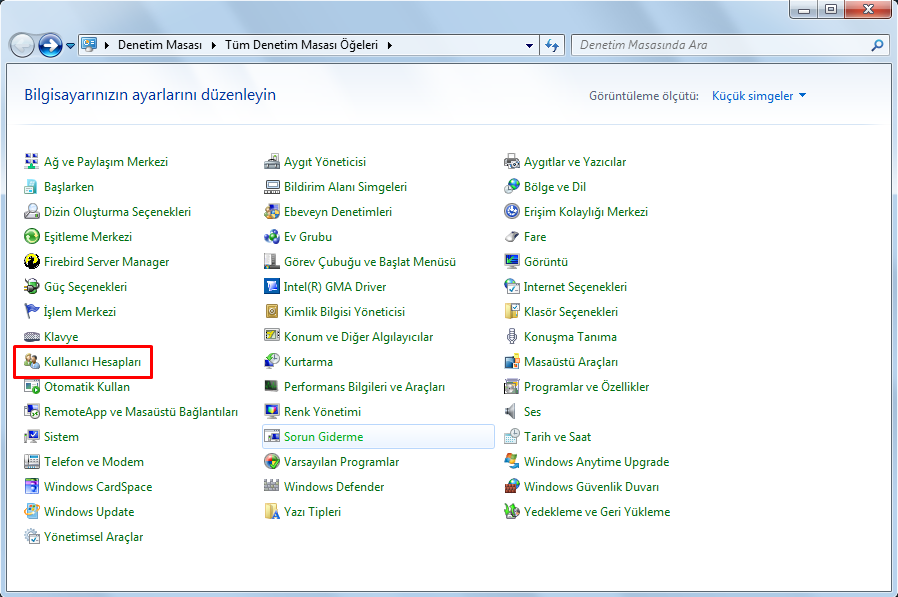Open Firebird Server Manager icon
898x597 pixels.
coord(31,261)
